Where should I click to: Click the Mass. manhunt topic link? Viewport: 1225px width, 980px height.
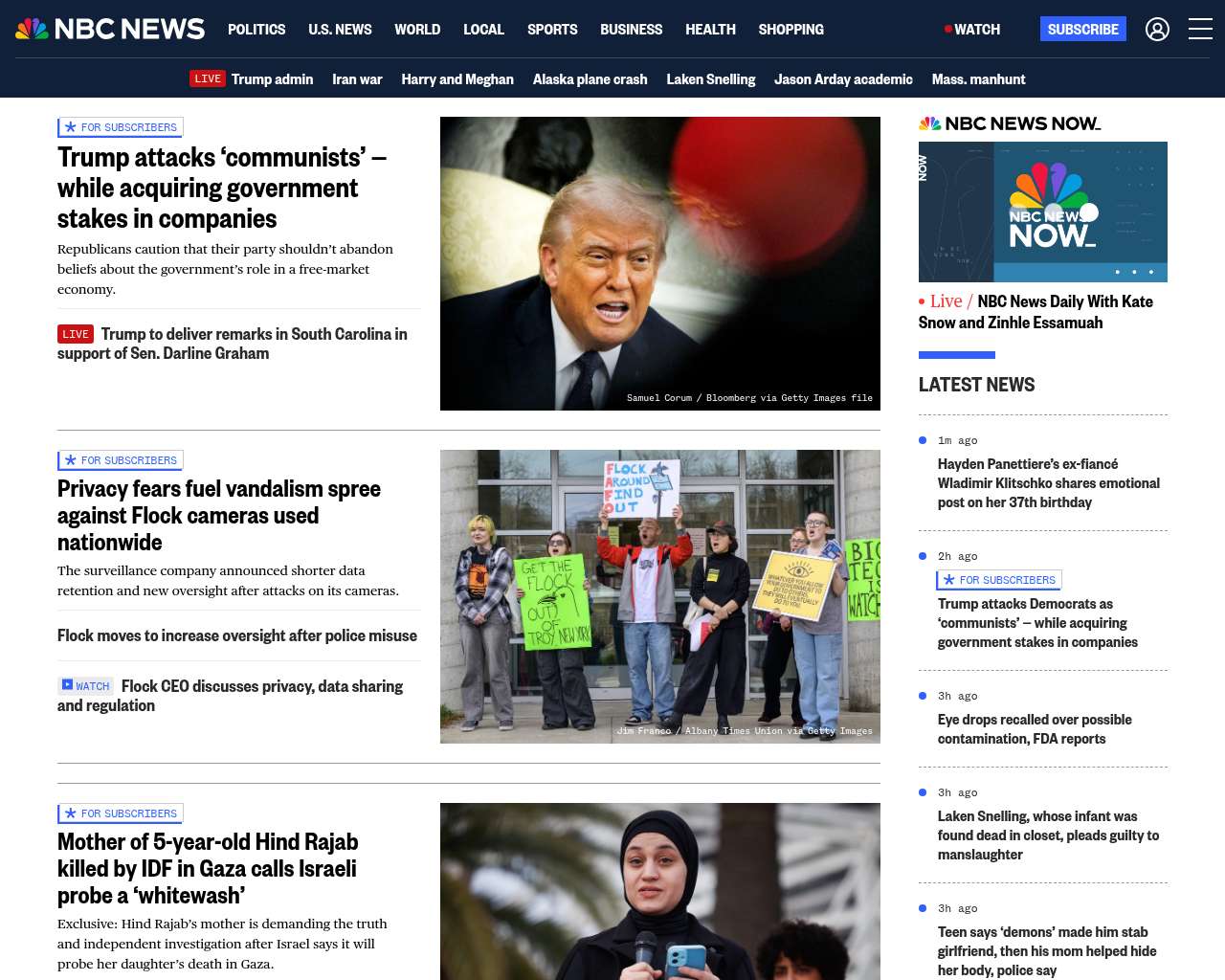coord(978,79)
